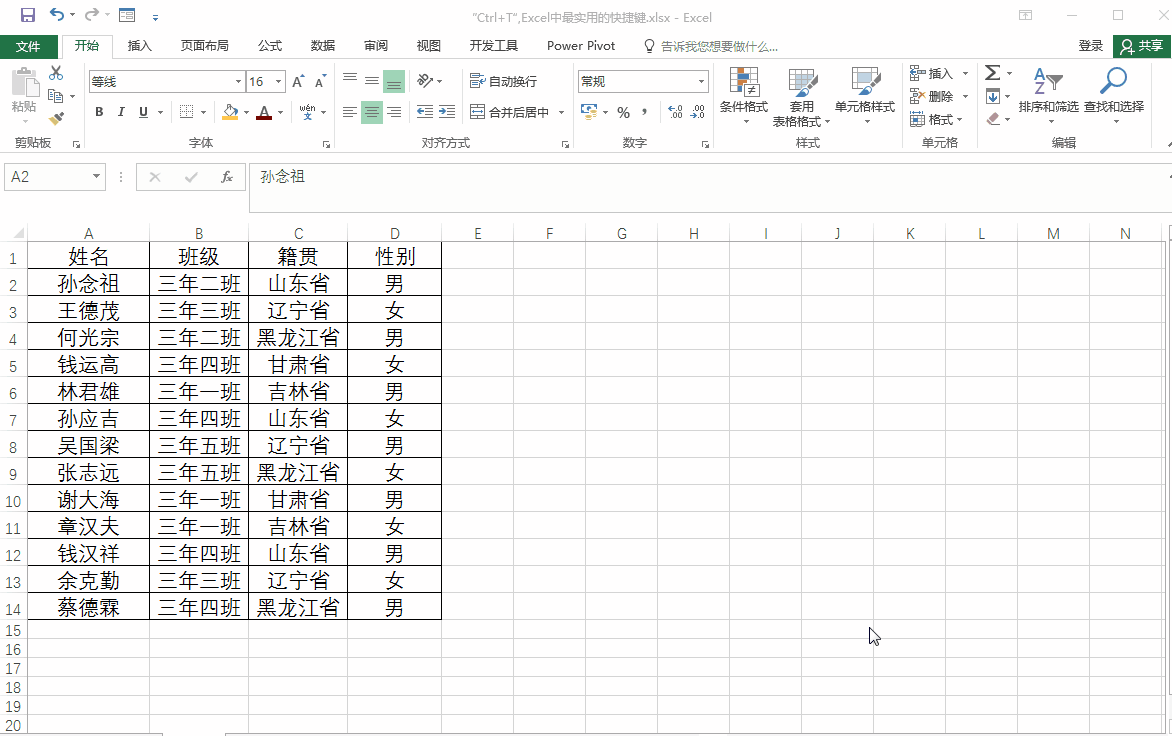Toggle Middle Align vertical alignment
Viewport: 1172px width, 736px height.
371,81
